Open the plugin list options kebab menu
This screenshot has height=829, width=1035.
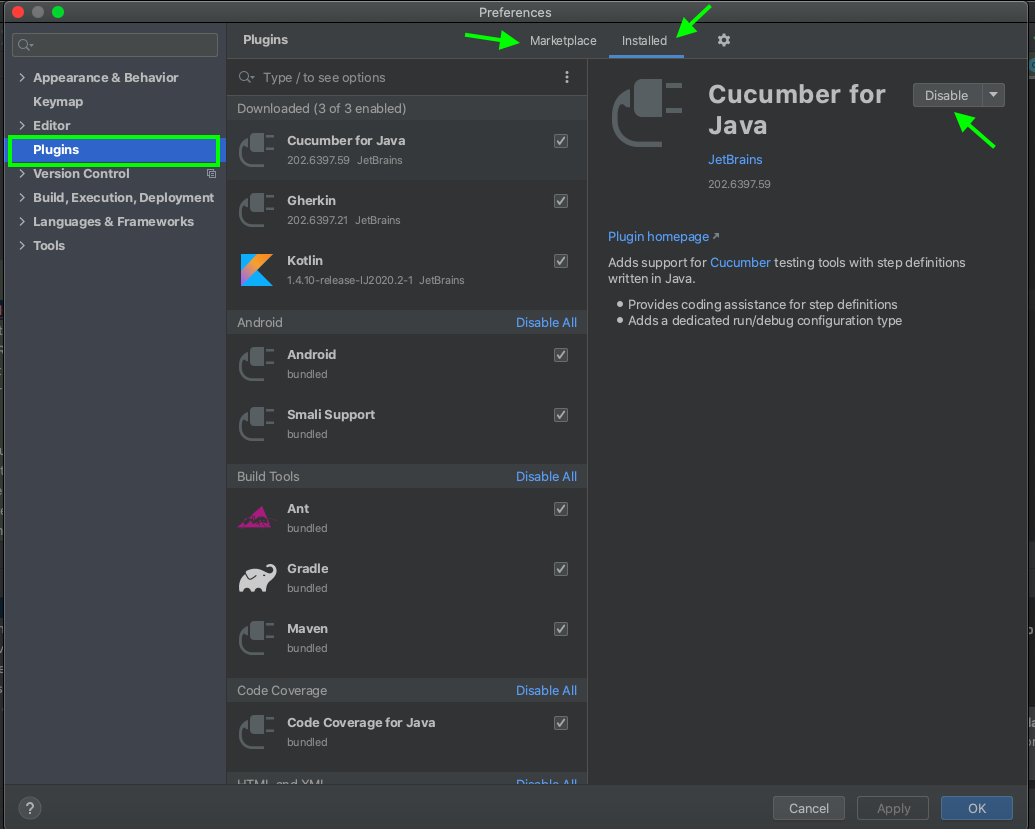(566, 77)
